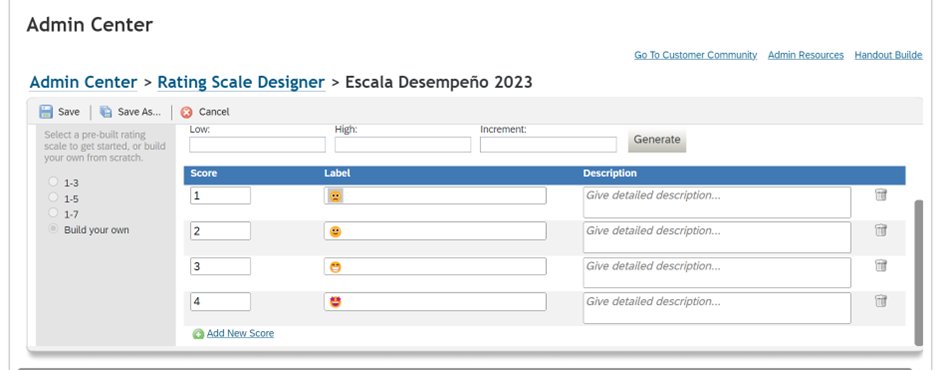Click the red Cancel icon
This screenshot has width=940, height=370.
186,112
